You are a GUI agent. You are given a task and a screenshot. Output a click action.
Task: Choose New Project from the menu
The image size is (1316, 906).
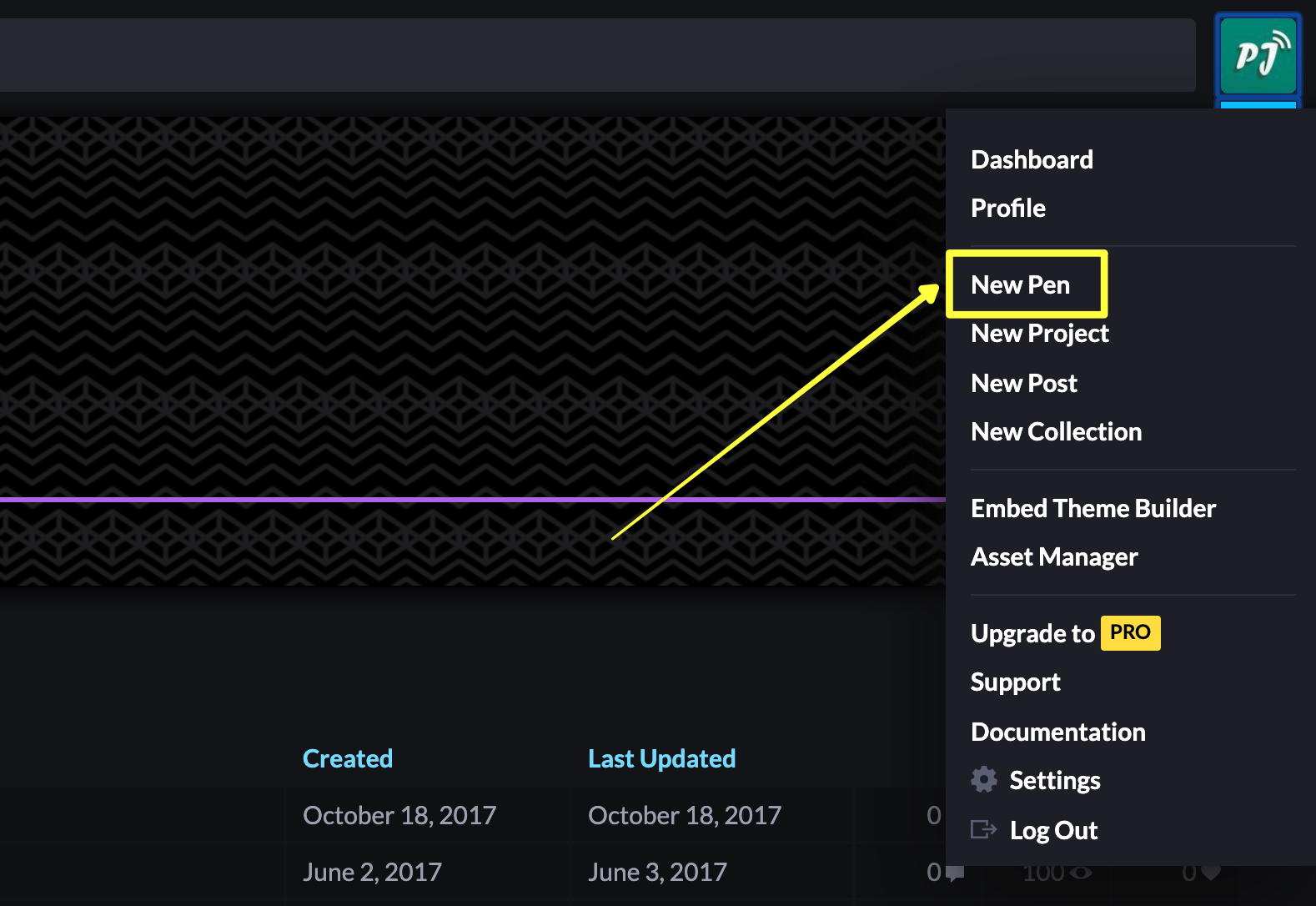pos(1040,334)
